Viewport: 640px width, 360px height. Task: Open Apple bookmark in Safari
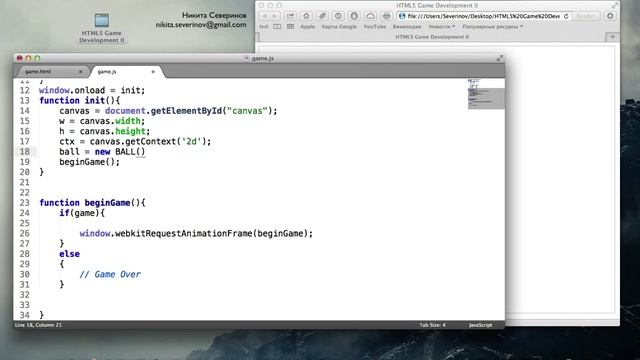[x=307, y=27]
